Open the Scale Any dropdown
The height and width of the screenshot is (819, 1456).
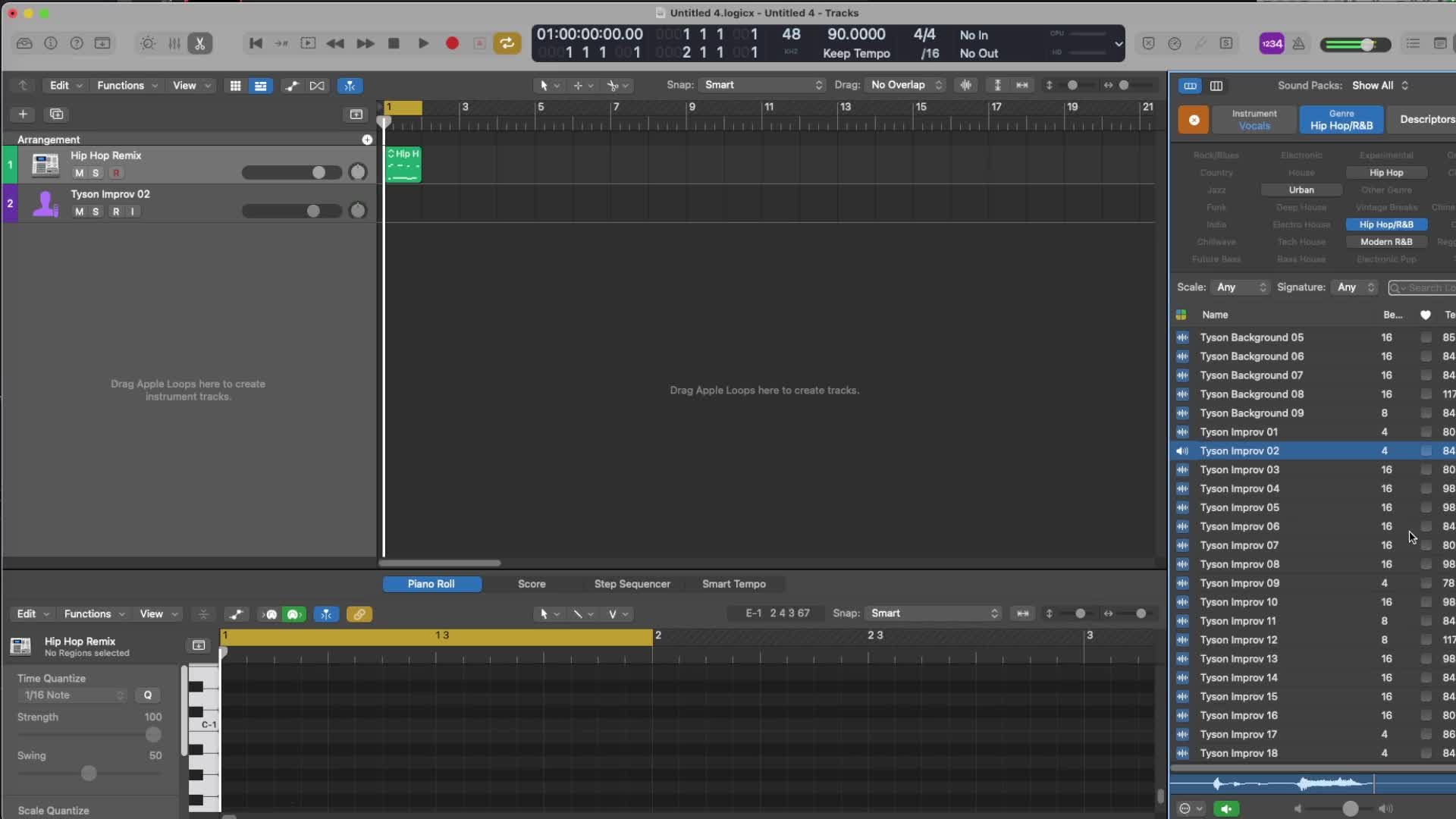[x=1241, y=287]
